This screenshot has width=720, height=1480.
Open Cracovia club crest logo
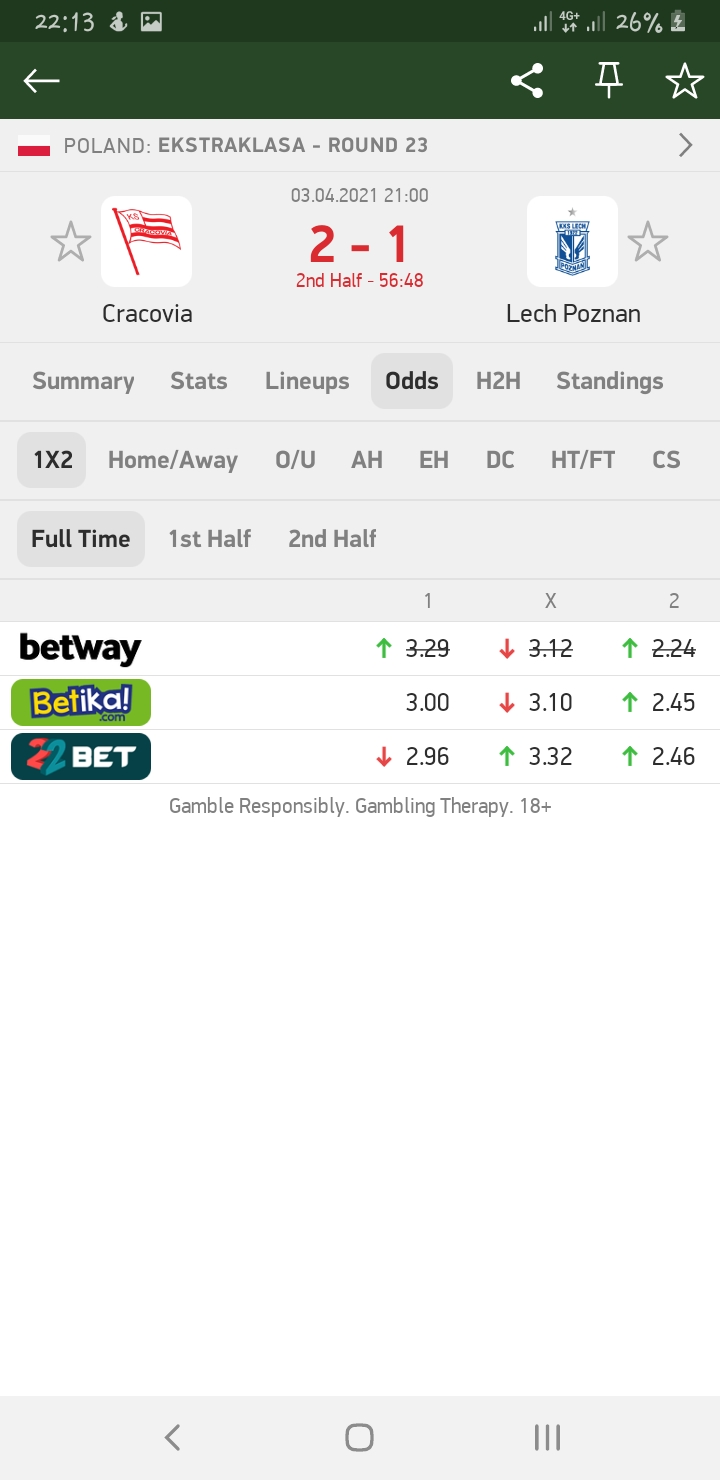146,242
